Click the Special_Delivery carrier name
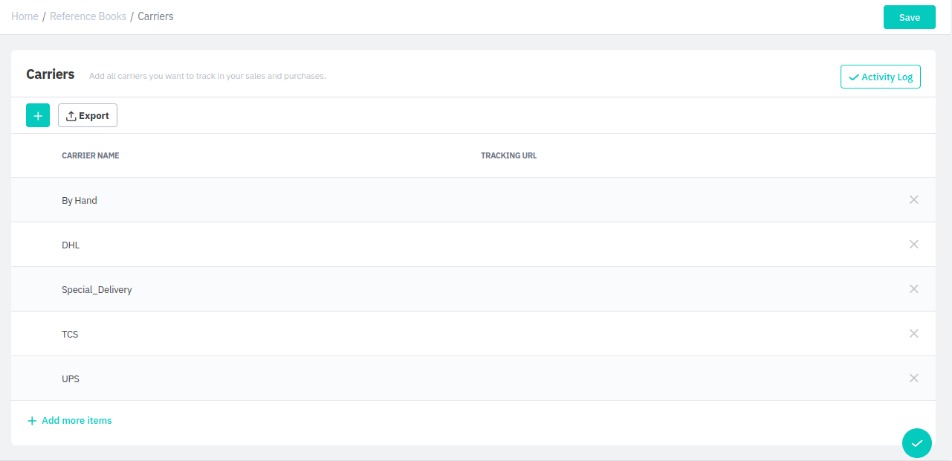 [97, 290]
